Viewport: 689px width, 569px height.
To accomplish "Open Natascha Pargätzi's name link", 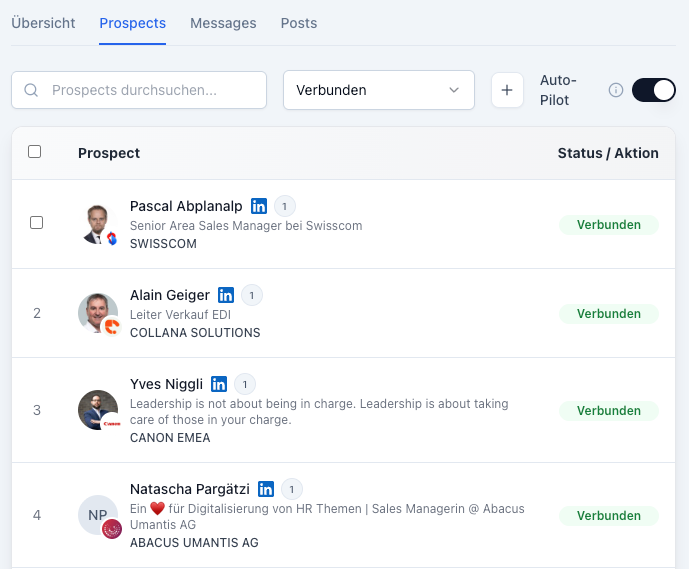I will point(190,489).
